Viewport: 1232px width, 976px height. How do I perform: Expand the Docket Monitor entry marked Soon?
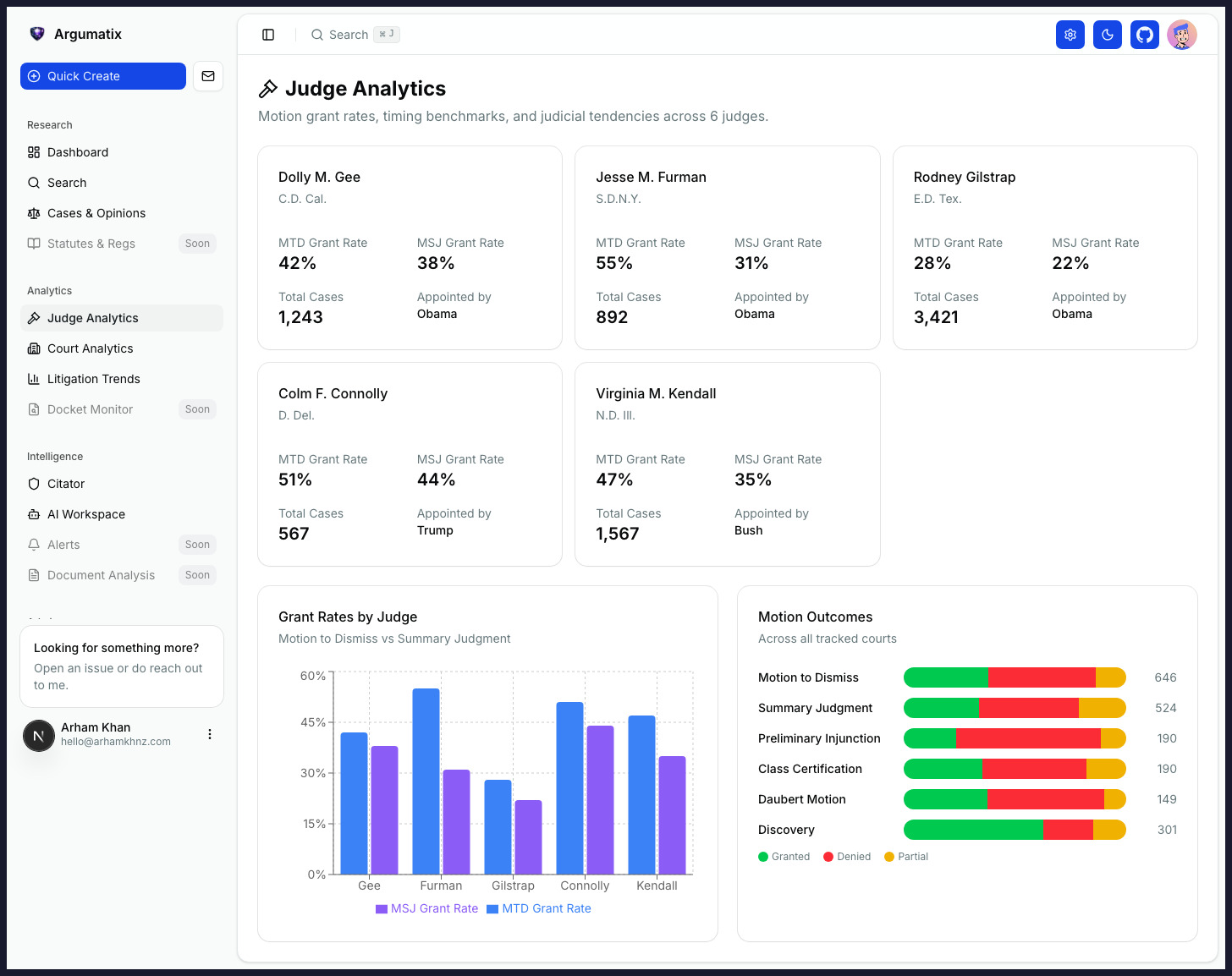(90, 409)
